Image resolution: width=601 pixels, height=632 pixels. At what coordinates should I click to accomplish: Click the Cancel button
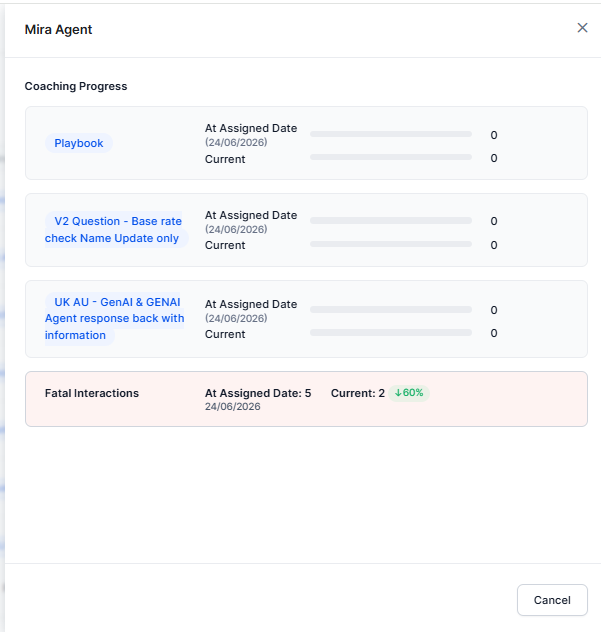[x=552, y=600]
